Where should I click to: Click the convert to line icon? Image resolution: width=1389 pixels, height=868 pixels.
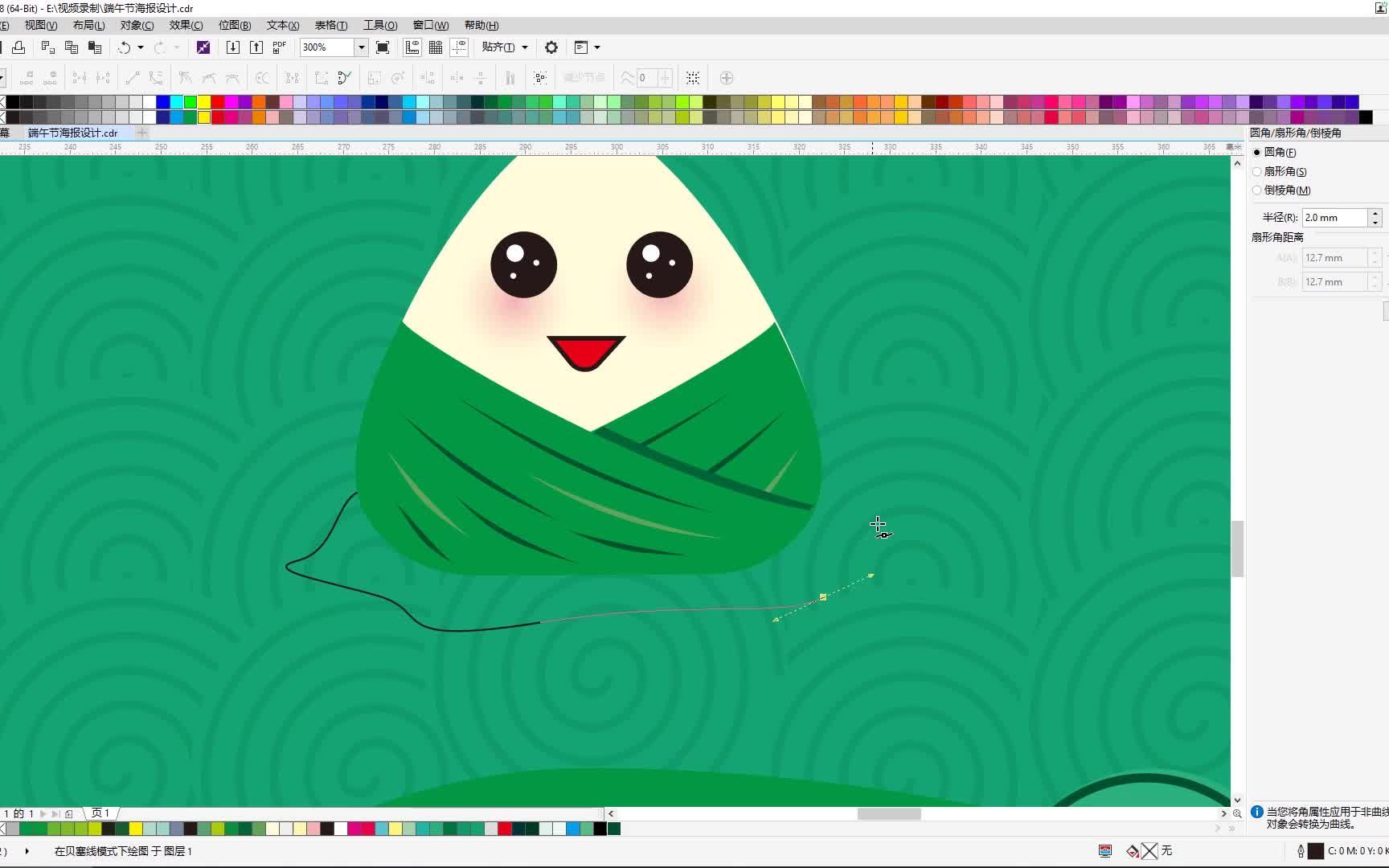click(133, 78)
